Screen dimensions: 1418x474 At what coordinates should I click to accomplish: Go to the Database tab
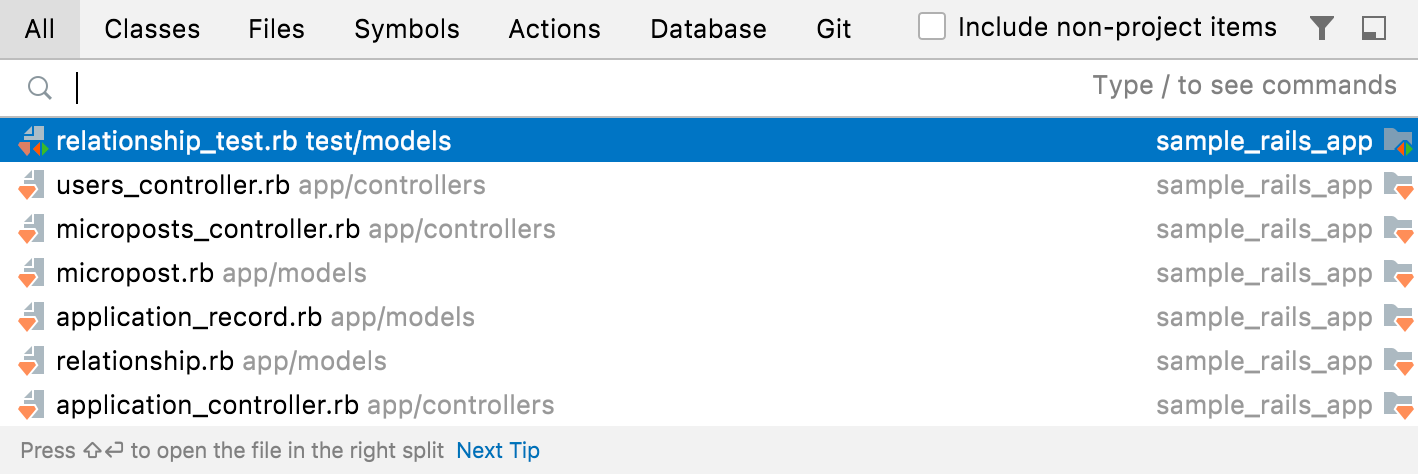click(708, 29)
